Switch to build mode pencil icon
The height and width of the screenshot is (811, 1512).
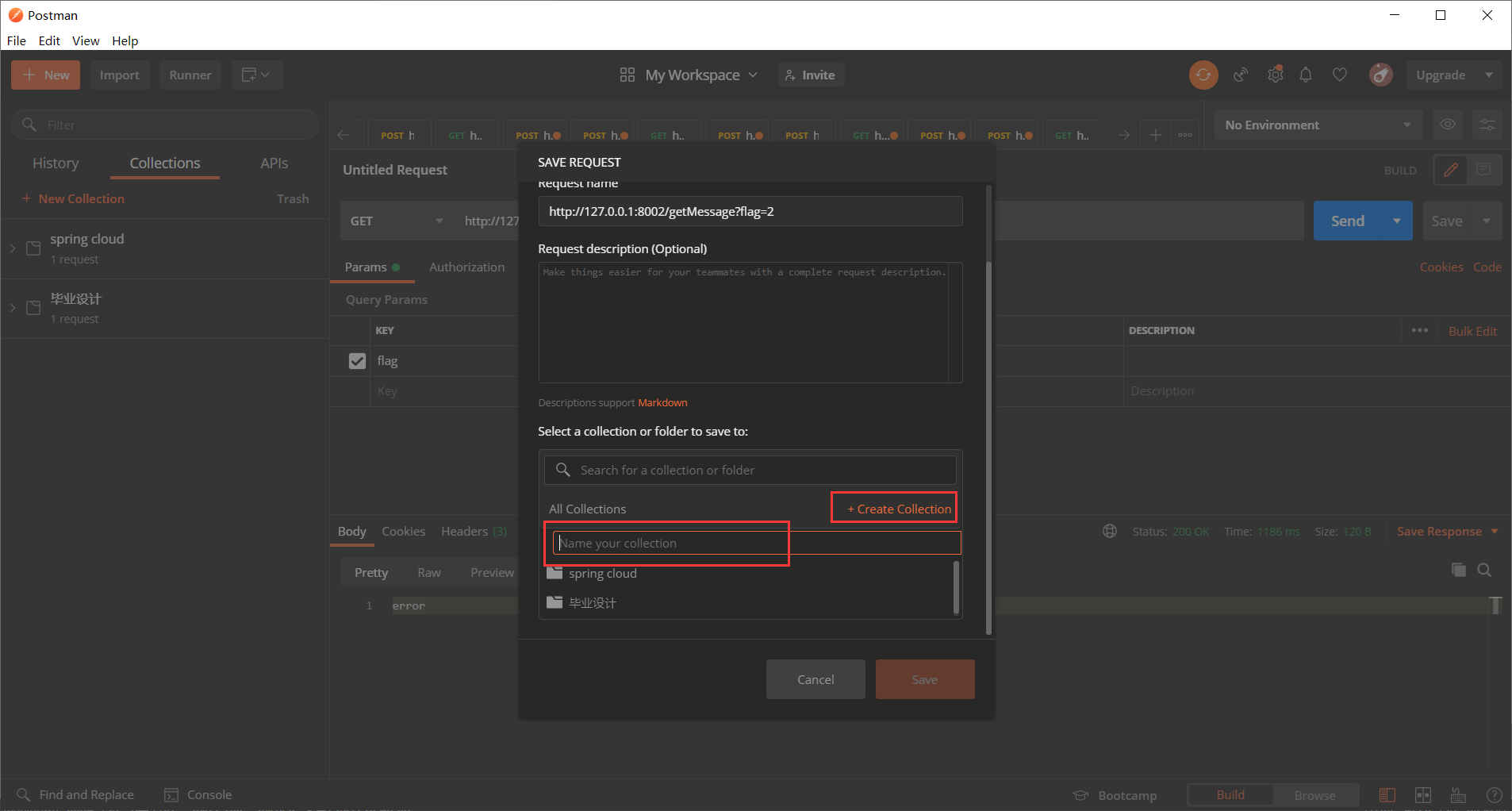coord(1451,170)
